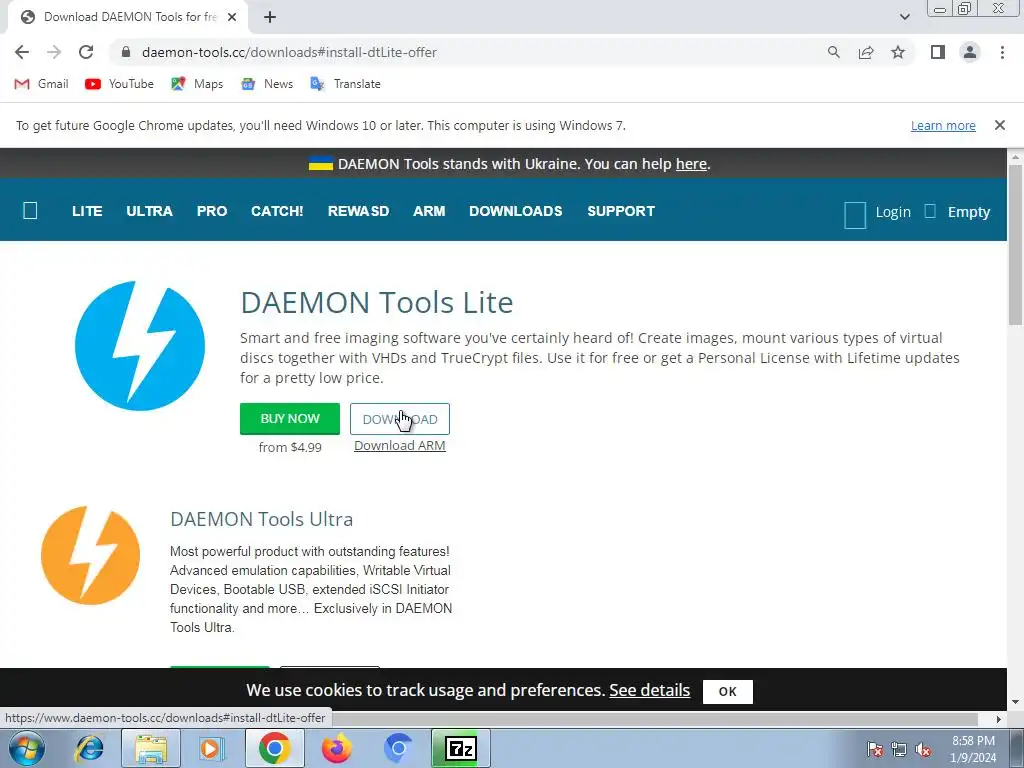The image size is (1024, 768).
Task: Click the taskbar clock showing 8:58 PM
Action: click(x=973, y=749)
